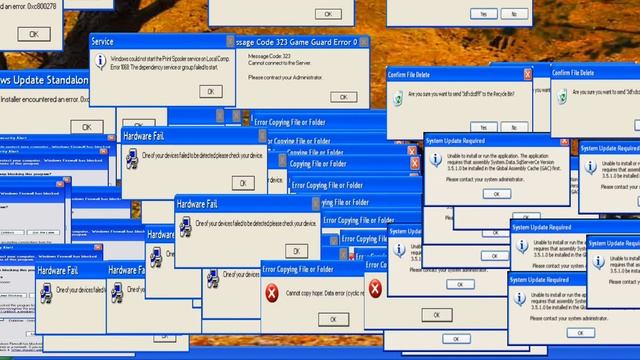Click device icon in Hardware Fail dialog beneath Service dialog
640x360 pixels.
132,158
